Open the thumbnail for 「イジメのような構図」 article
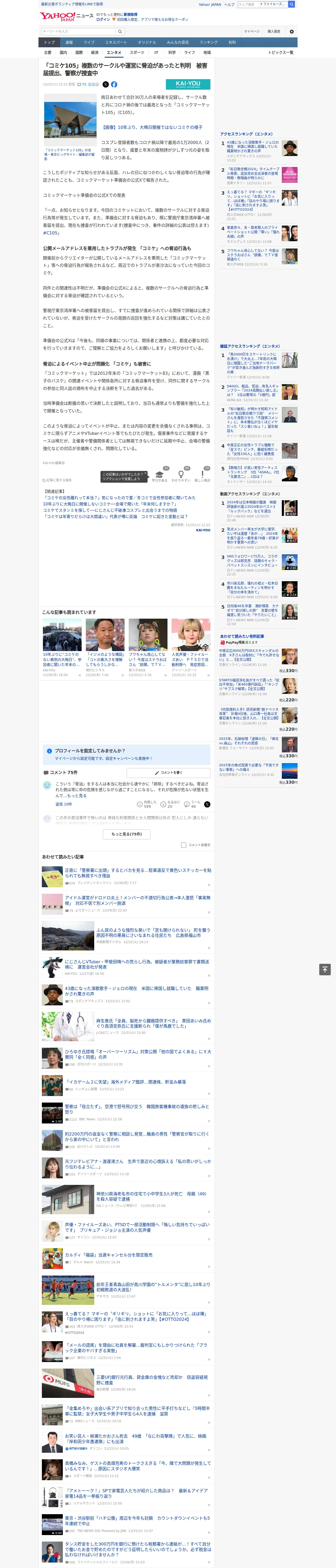The height and width of the screenshot is (1568, 336). point(105,635)
